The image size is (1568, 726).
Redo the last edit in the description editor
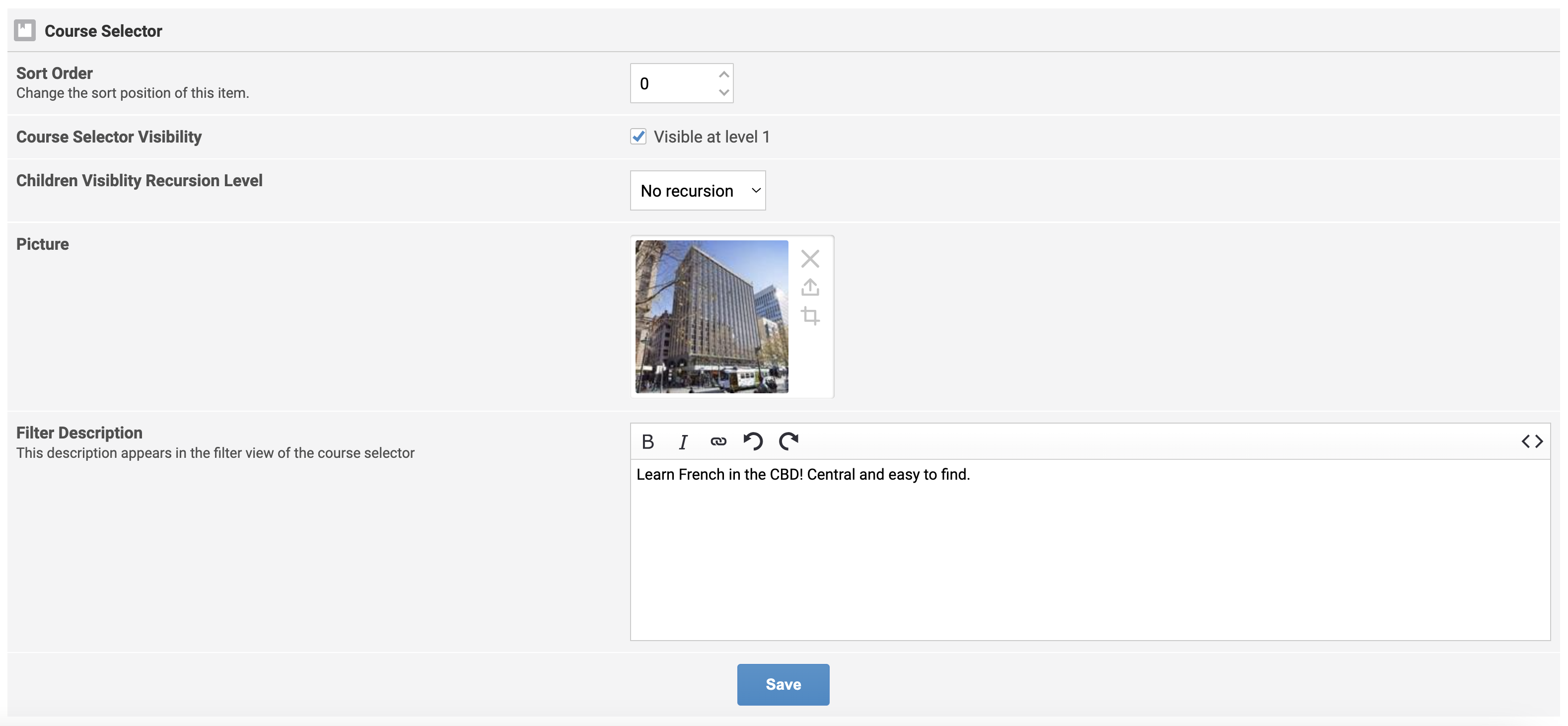click(x=789, y=441)
